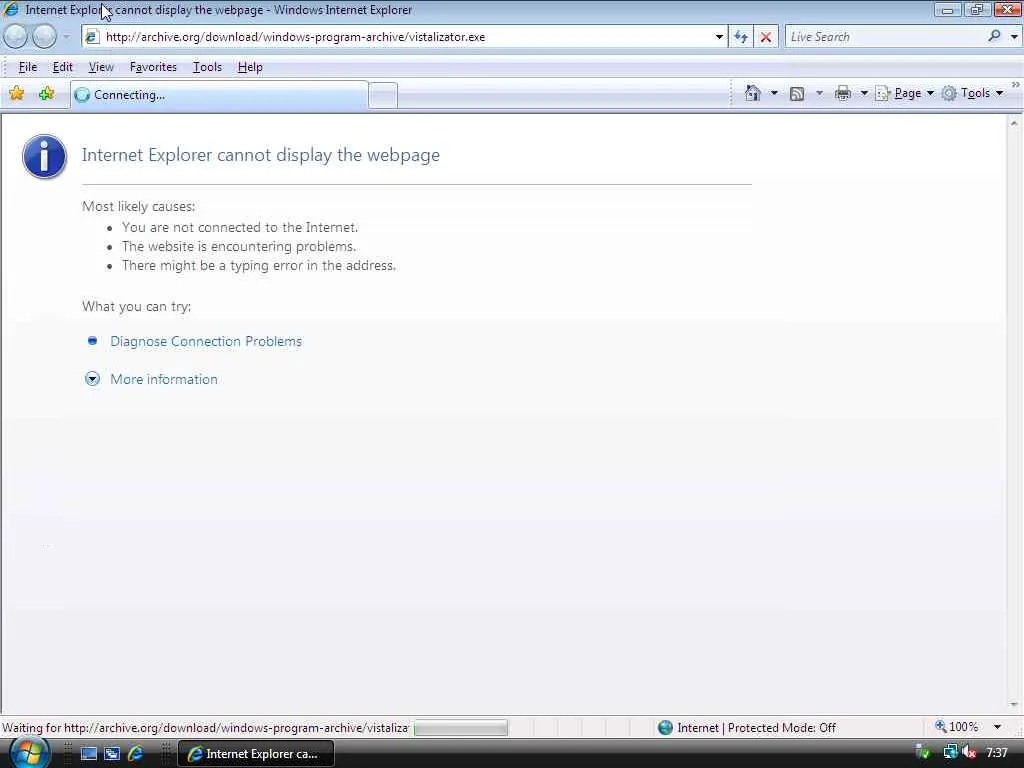The height and width of the screenshot is (768, 1024).
Task: Click the page icon in address bar
Action: [x=92, y=37]
